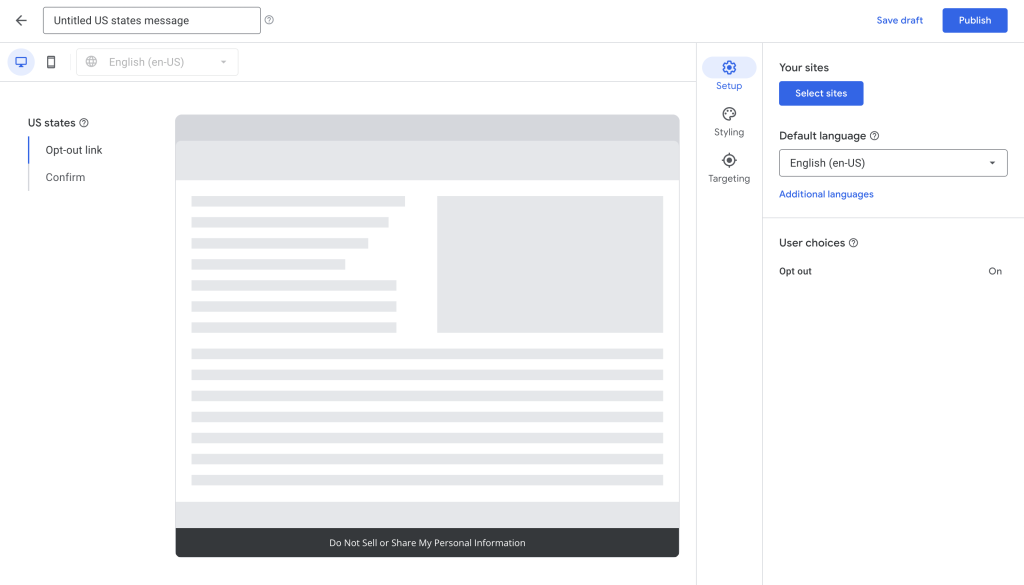Click help icon beside Default language
Screen dimensions: 1024x585
(874, 136)
